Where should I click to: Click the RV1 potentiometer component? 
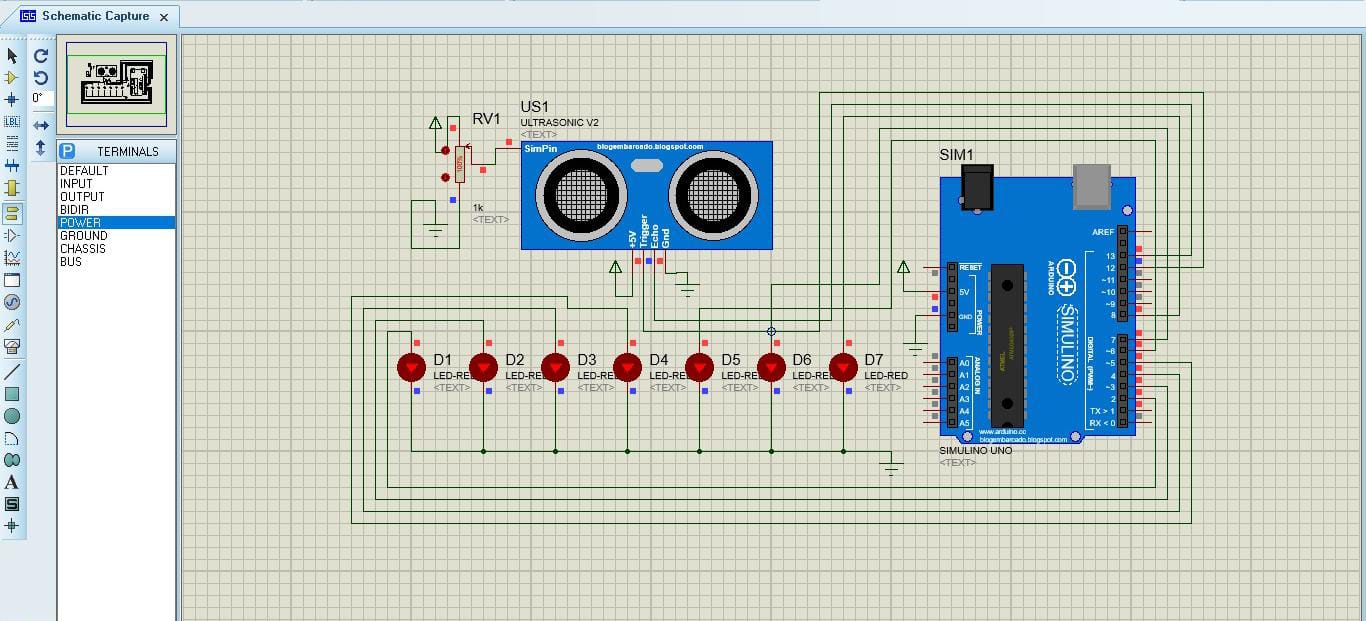coord(459,164)
